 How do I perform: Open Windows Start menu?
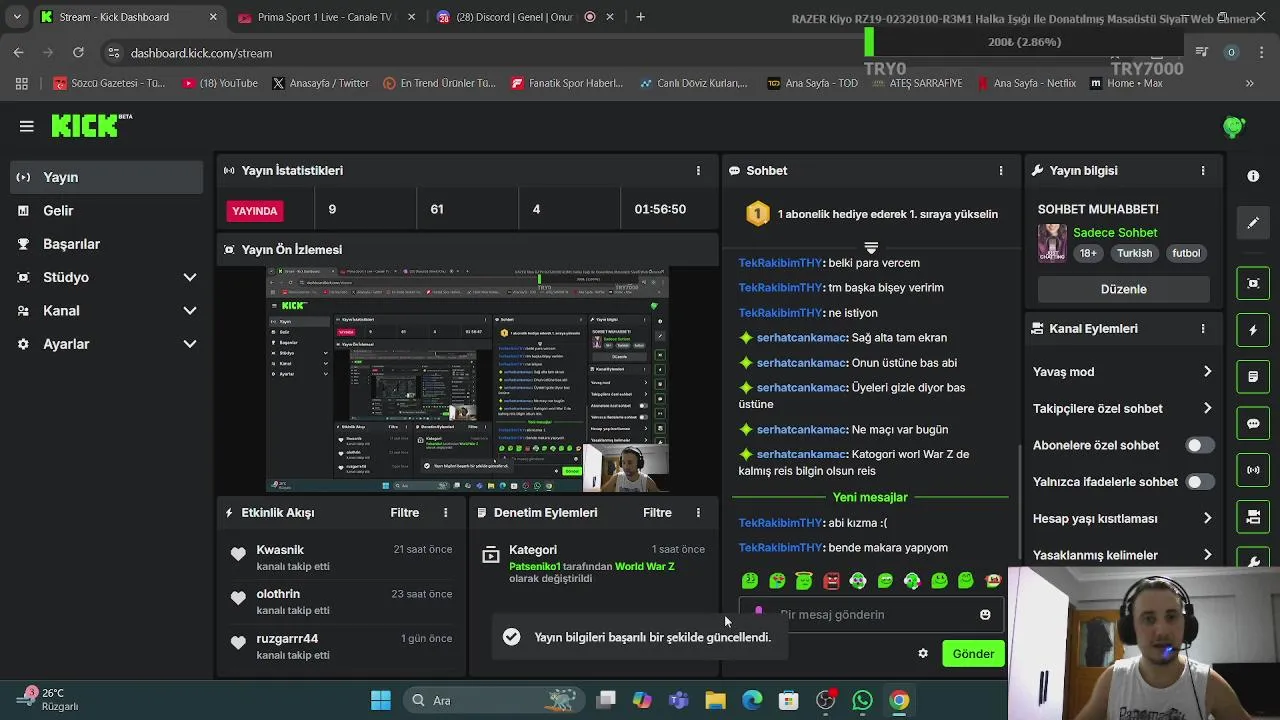[x=381, y=700]
